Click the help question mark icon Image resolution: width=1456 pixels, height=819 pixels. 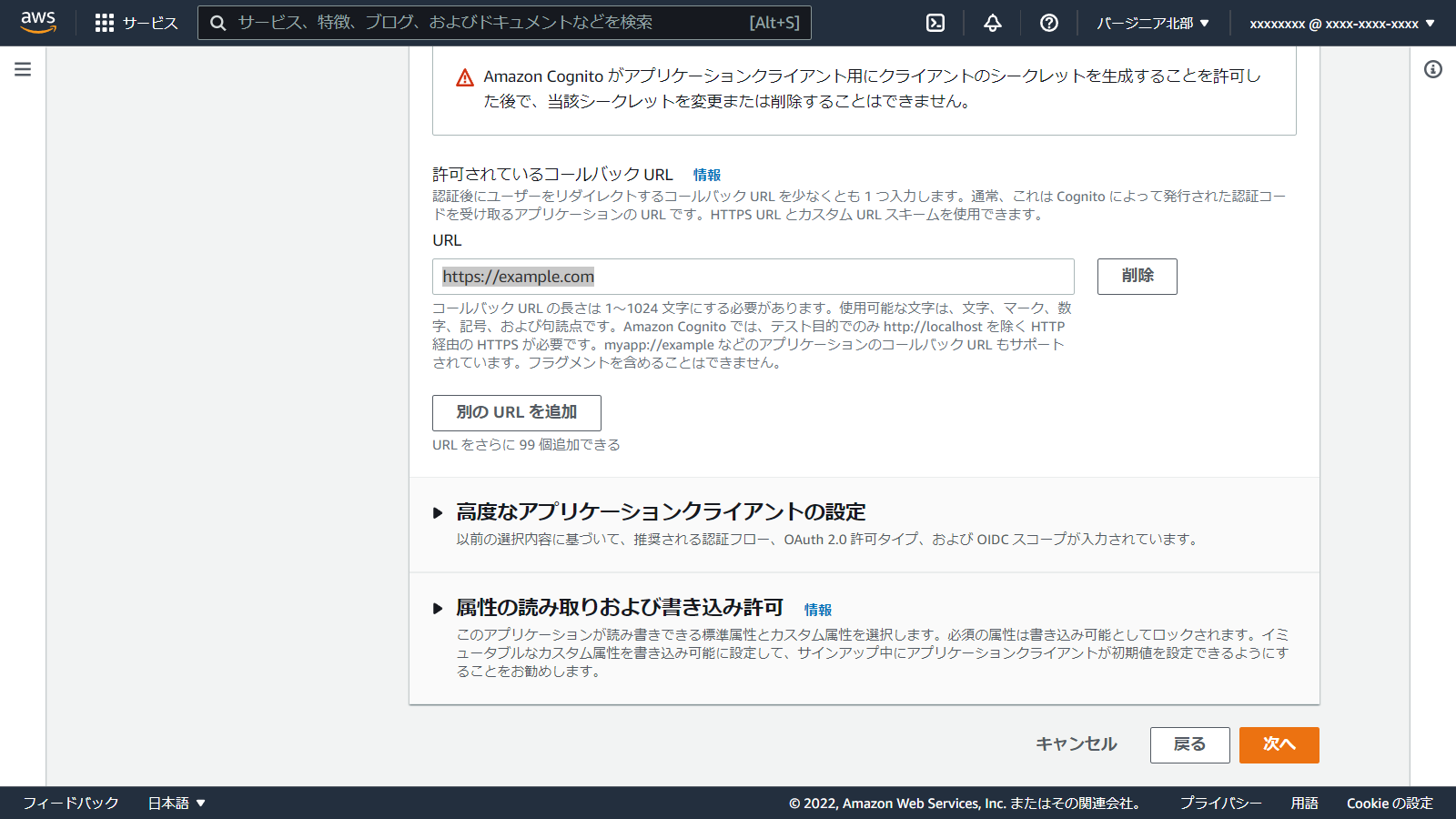tap(1048, 23)
